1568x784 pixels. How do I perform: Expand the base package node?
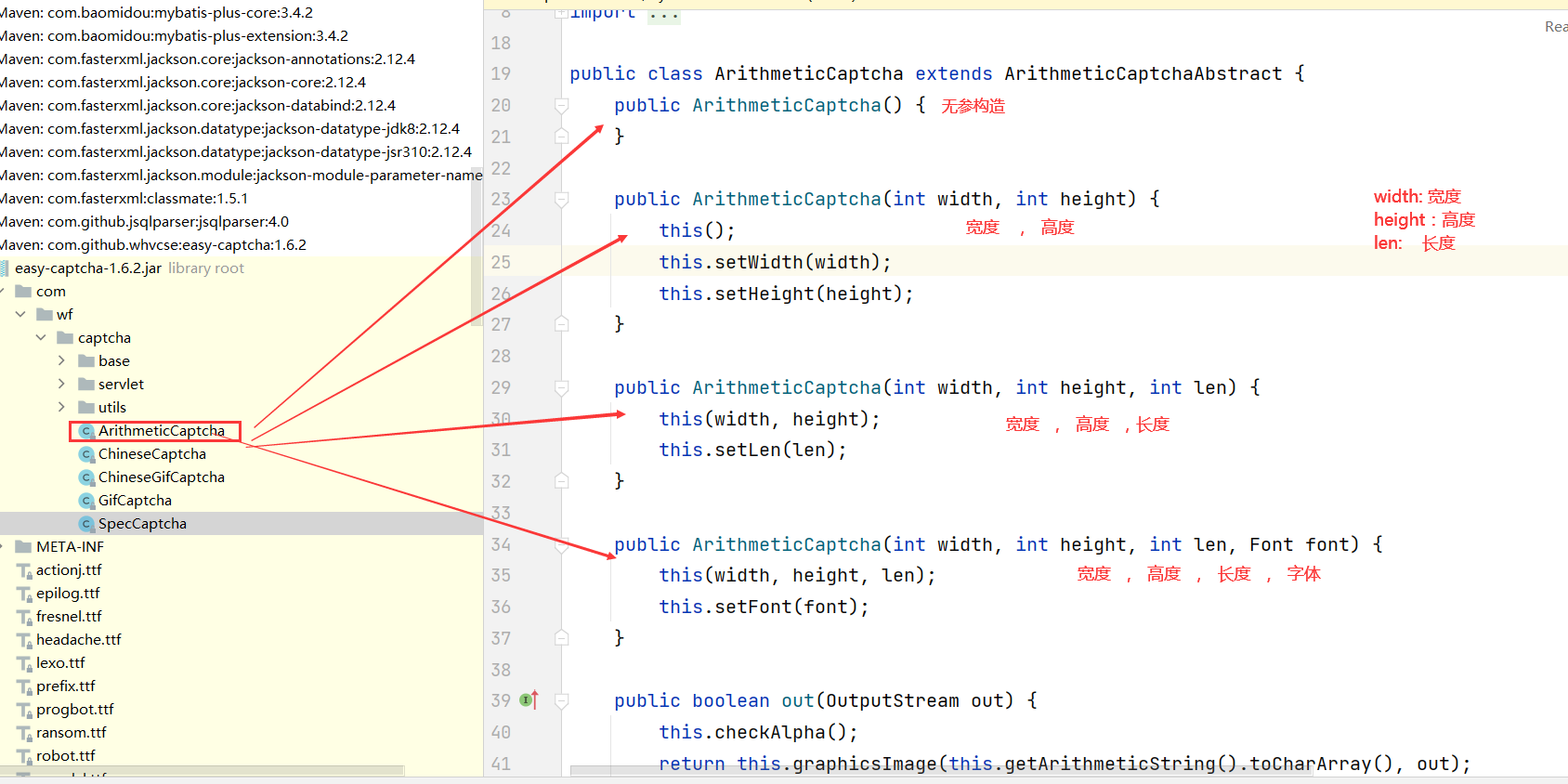(61, 361)
